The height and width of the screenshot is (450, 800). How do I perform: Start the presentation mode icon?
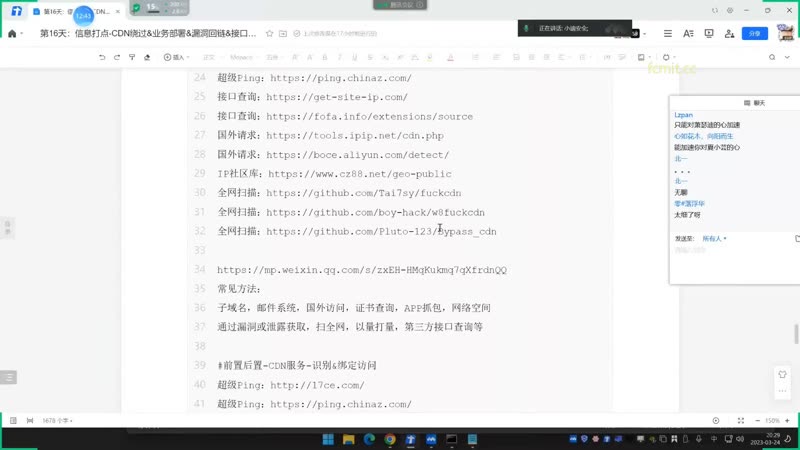pos(709,34)
